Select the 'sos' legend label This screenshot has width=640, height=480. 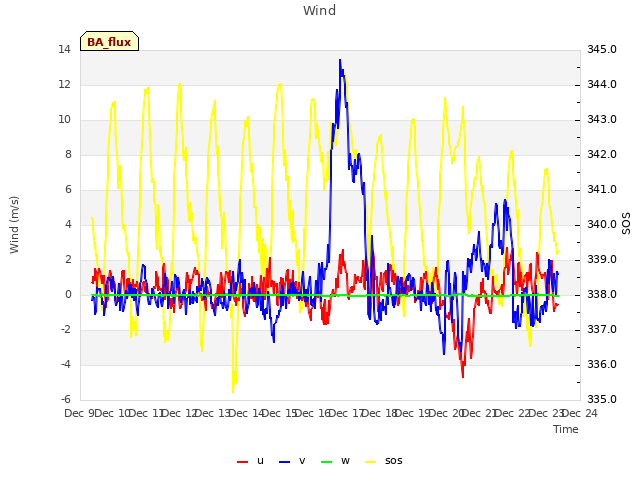(x=393, y=461)
